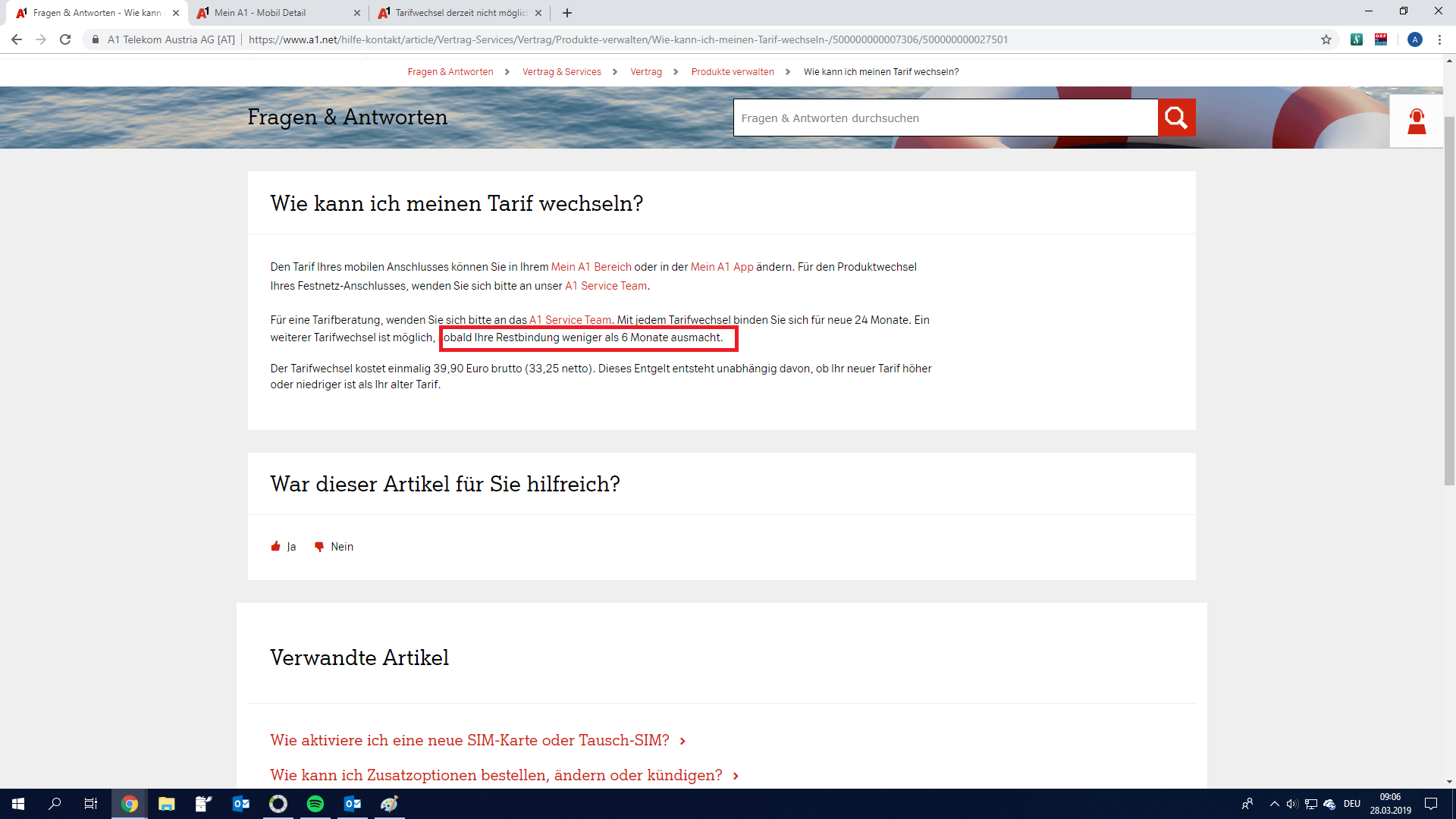Open Windows taskbar search
Screen dimensions: 1456x819
(55, 804)
